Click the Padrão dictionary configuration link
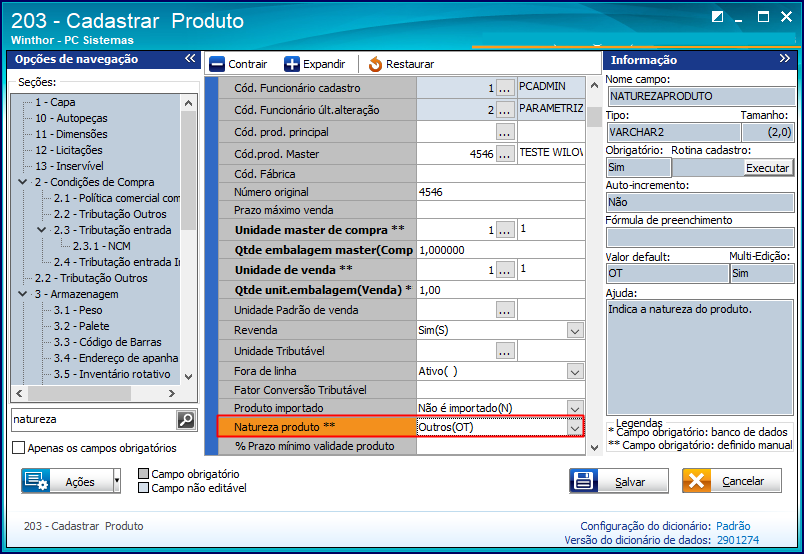The height and width of the screenshot is (554, 804). click(x=733, y=526)
